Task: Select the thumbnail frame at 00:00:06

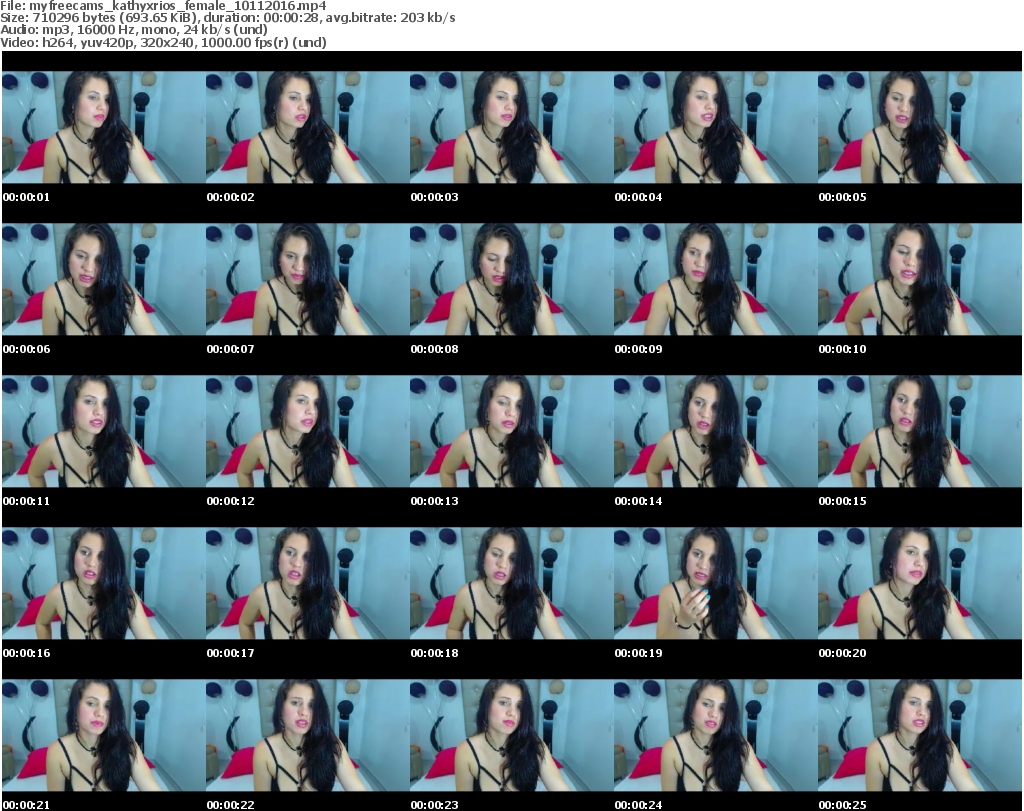Action: point(104,279)
